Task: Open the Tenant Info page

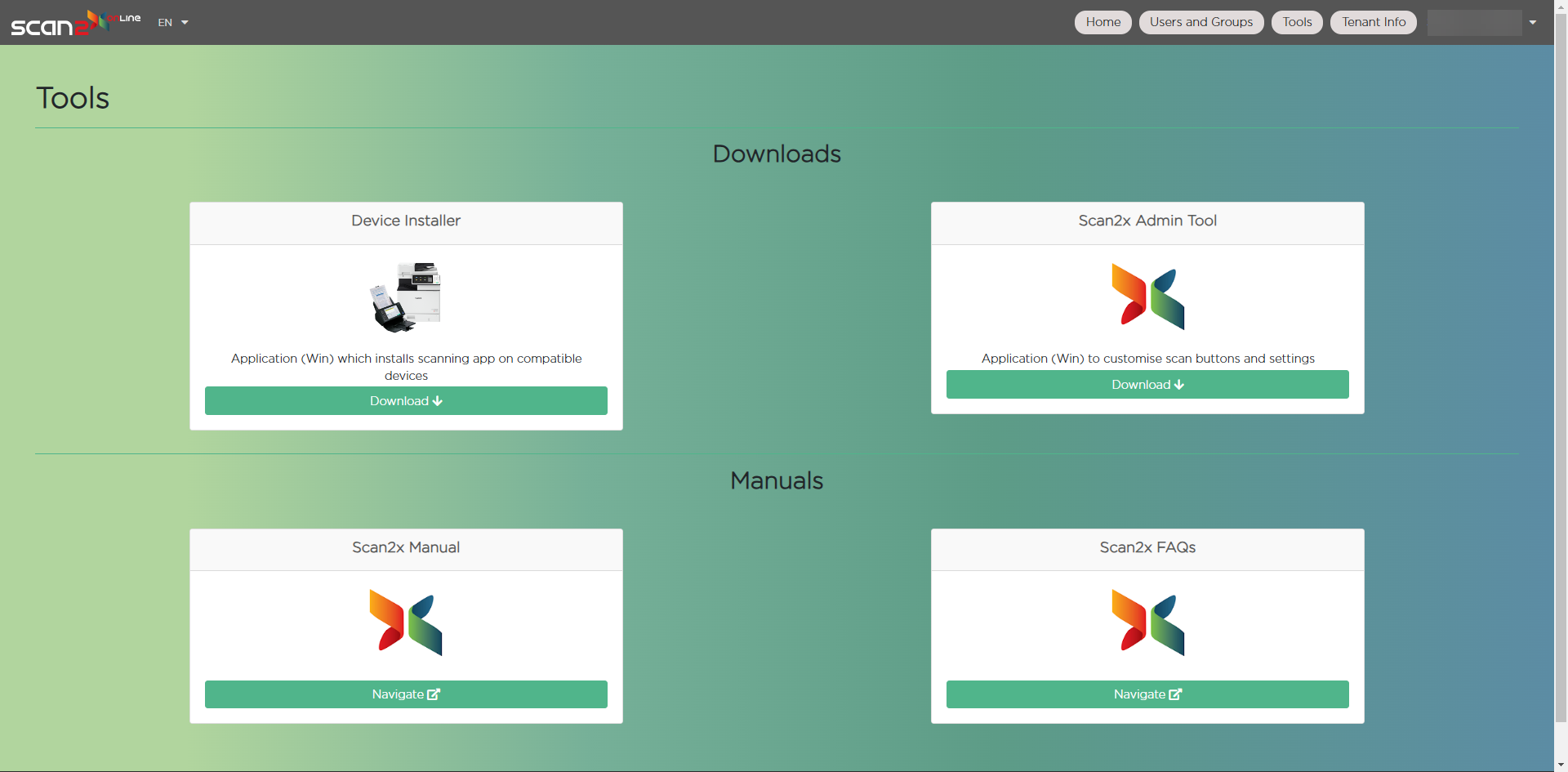Action: pos(1374,22)
